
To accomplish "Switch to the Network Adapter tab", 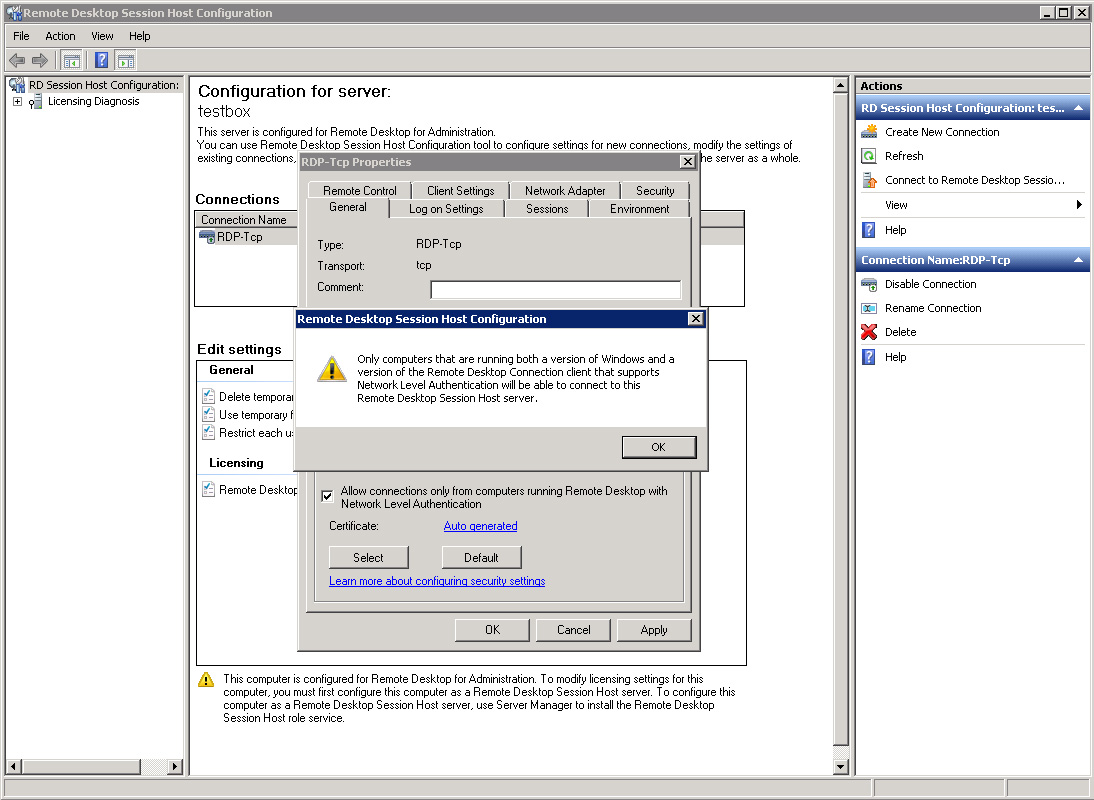I will 565,190.
